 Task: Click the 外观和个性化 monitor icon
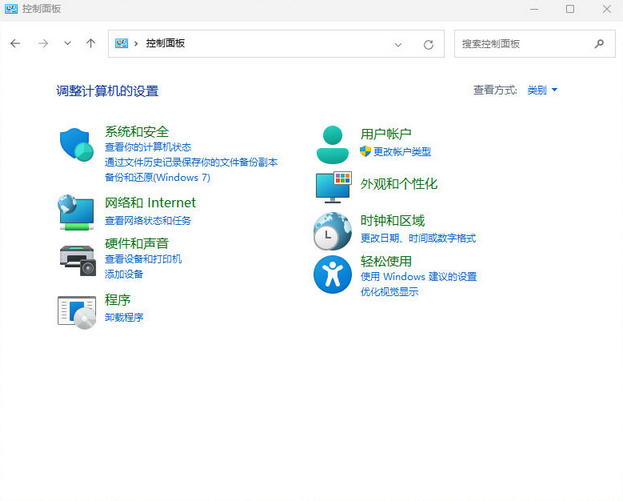(333, 186)
